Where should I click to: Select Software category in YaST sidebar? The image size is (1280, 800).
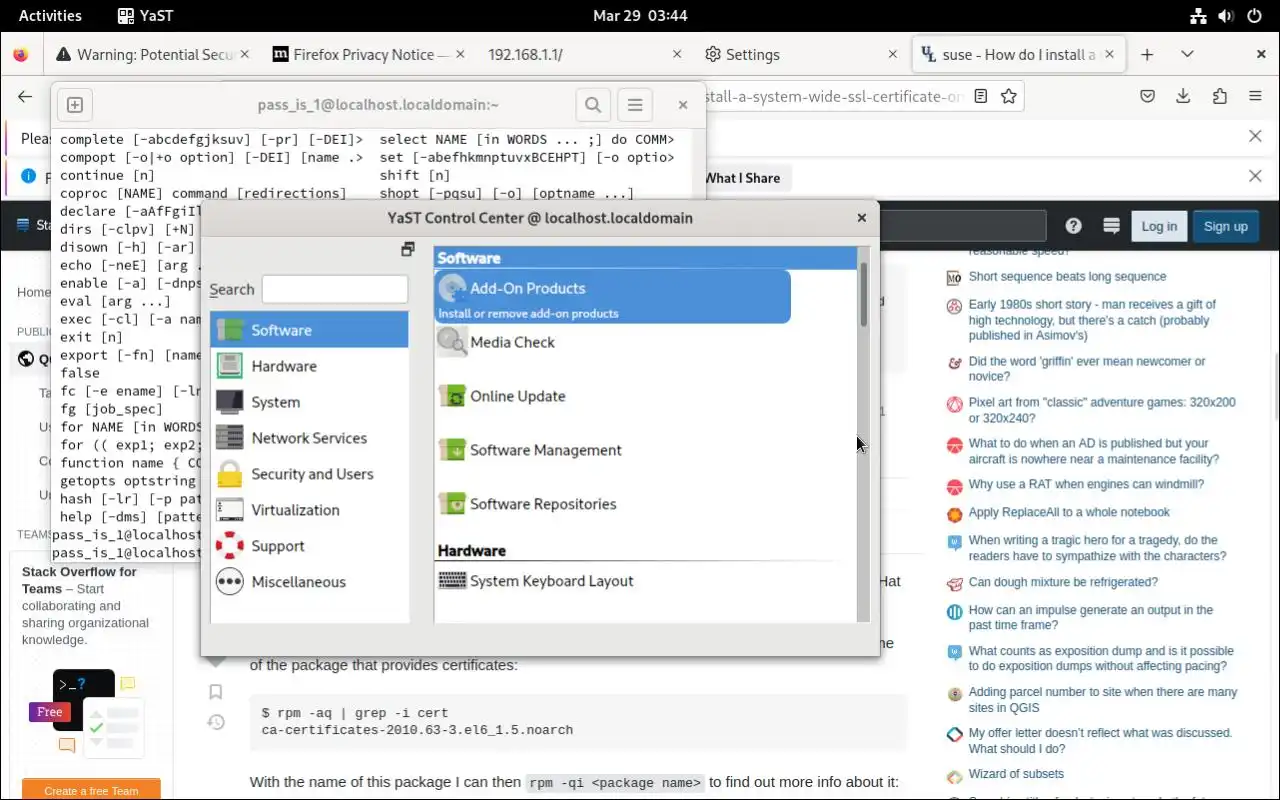pos(309,330)
